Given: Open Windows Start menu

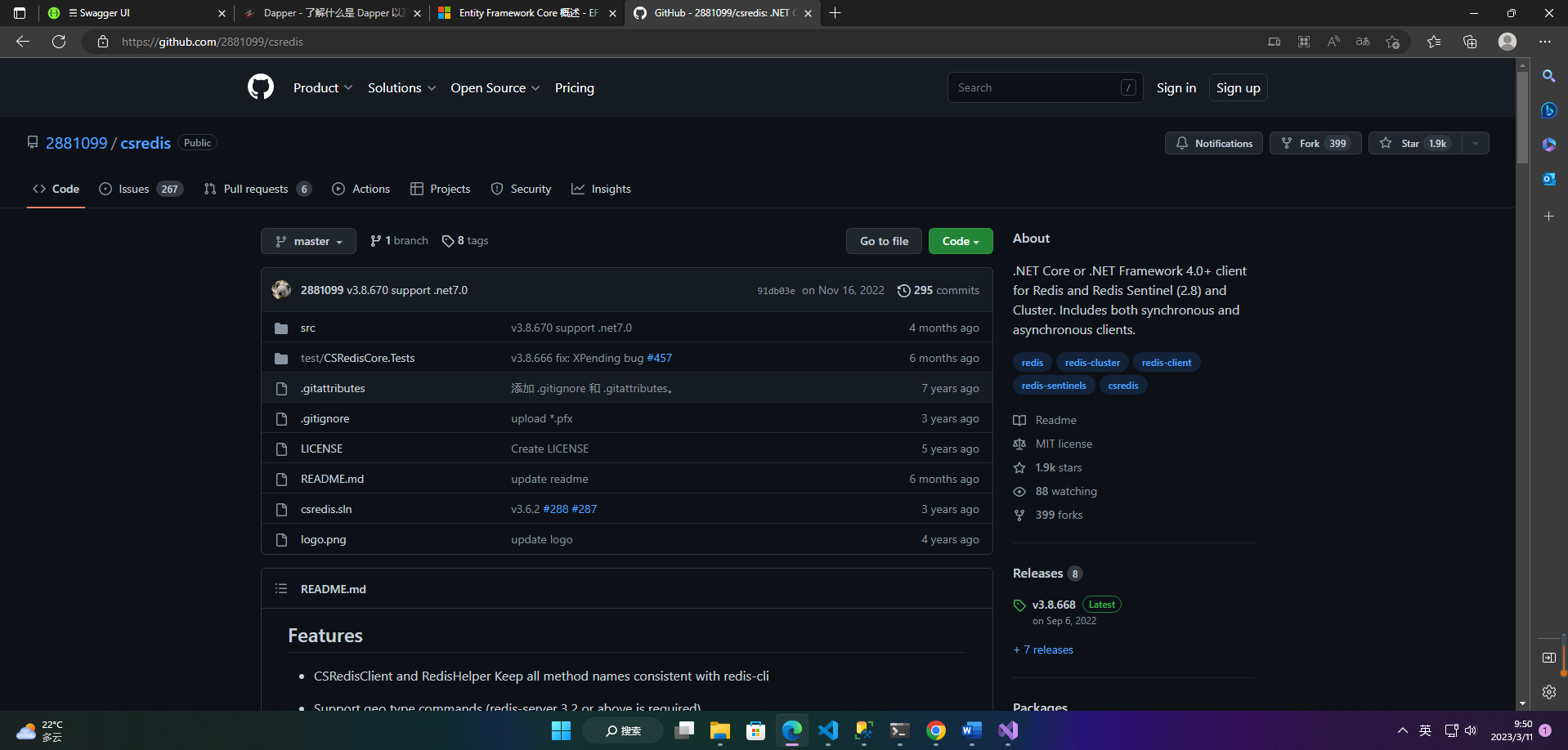Looking at the screenshot, I should coord(561,730).
